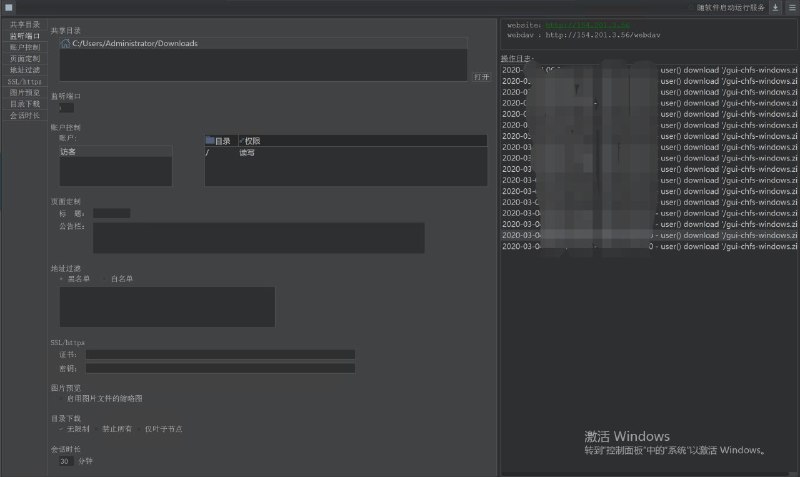Image resolution: width=800 pixels, height=477 pixels.
Task: Click the 打开 button next to shared directory
Action: click(481, 76)
